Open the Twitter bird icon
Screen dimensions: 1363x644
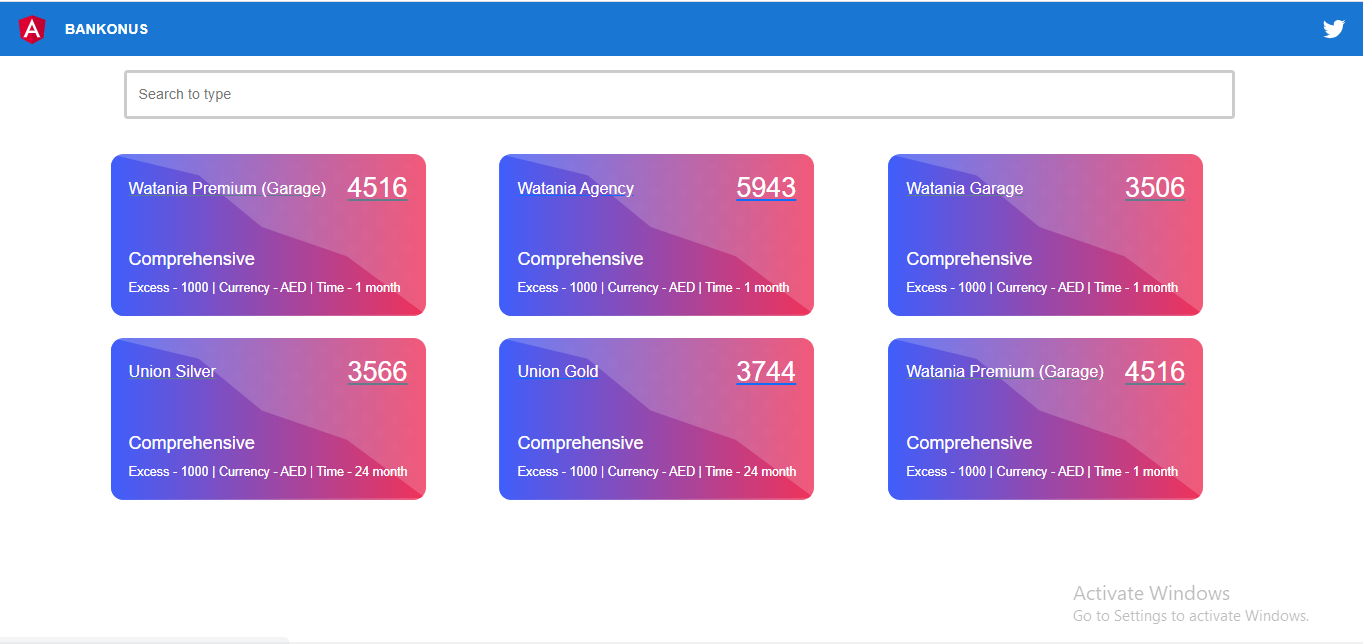[x=1334, y=29]
